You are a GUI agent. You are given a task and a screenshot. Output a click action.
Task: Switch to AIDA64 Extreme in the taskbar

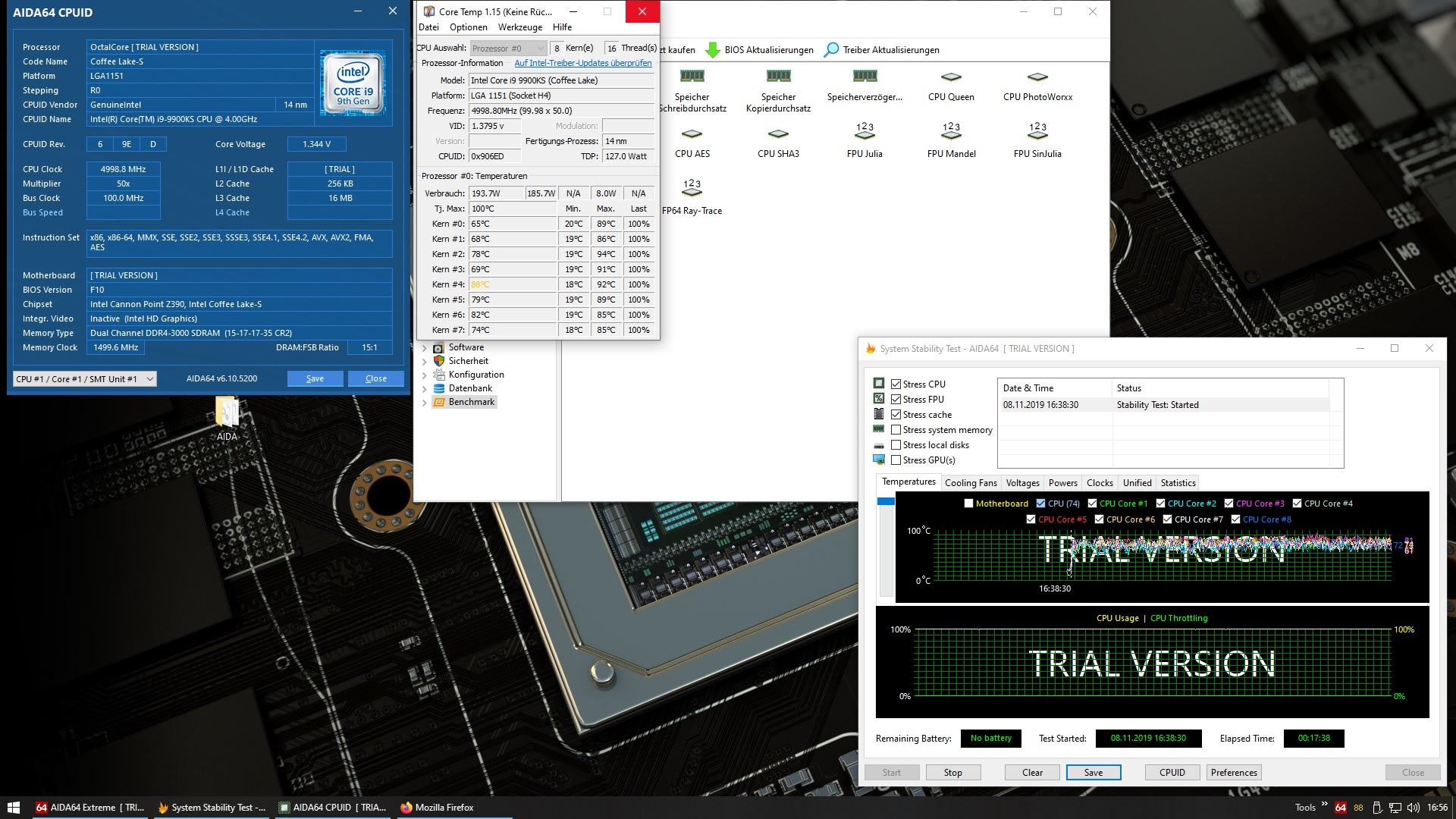91,808
